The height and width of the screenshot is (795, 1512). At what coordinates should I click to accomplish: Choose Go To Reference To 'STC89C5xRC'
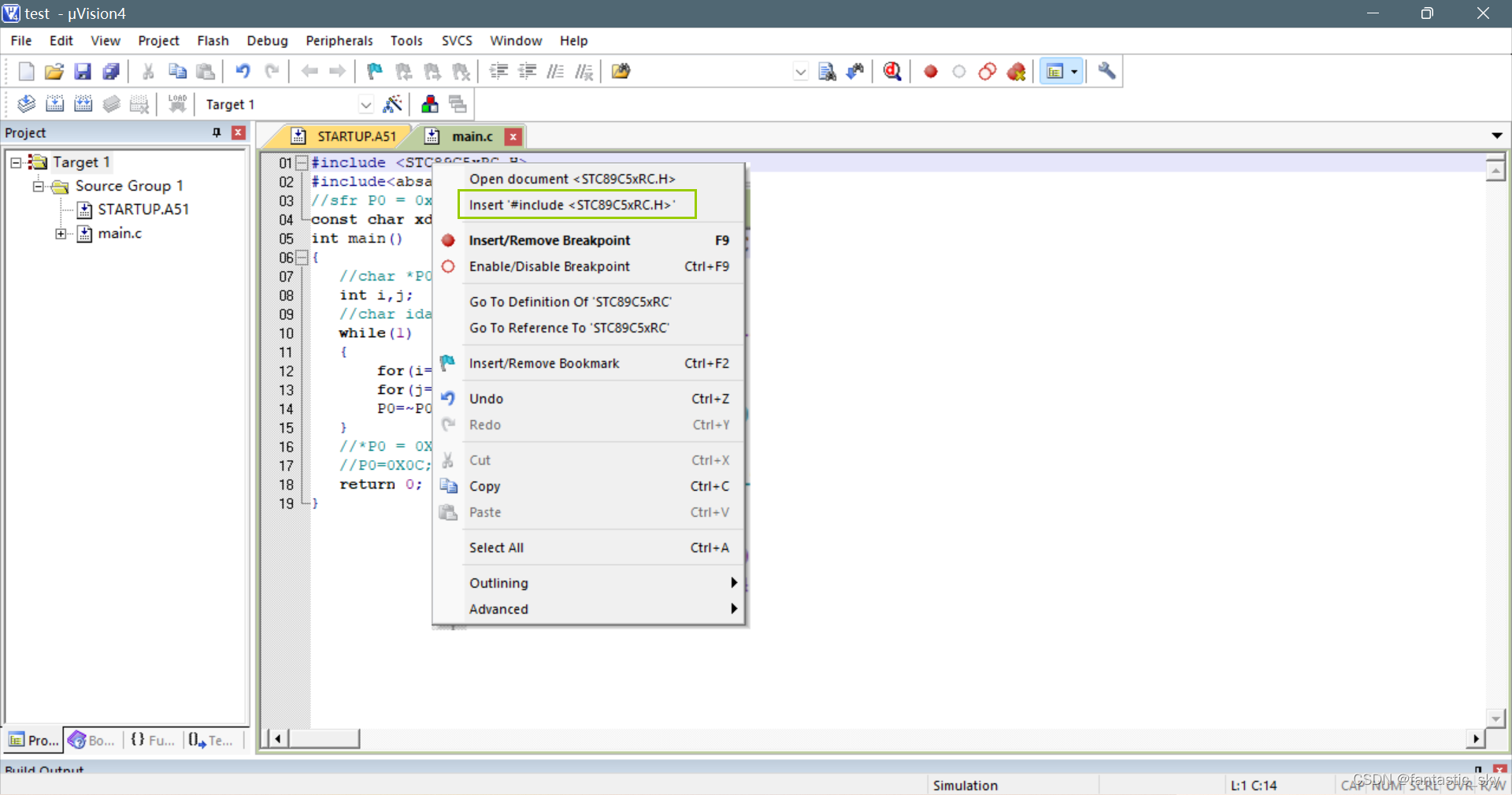(x=588, y=328)
